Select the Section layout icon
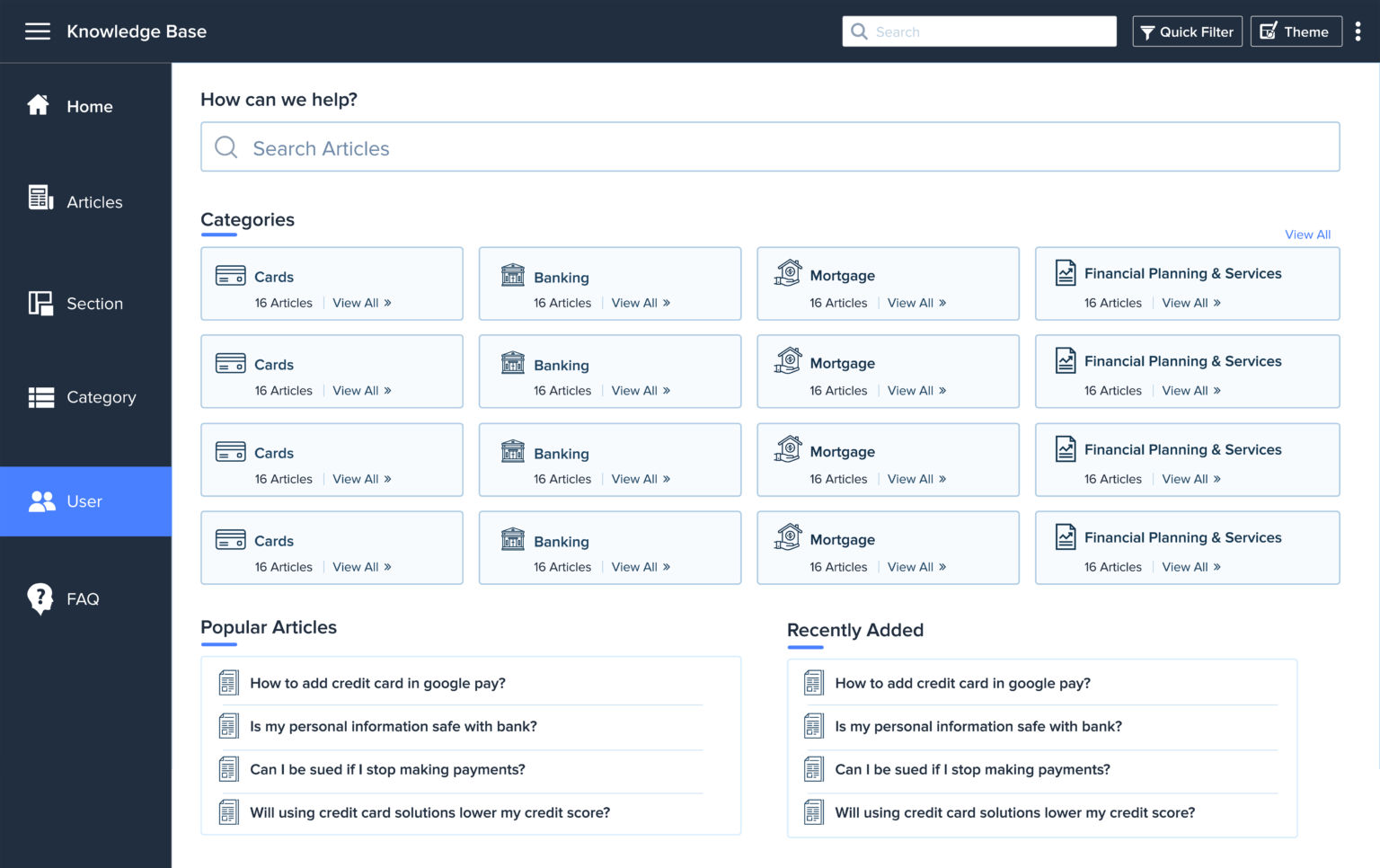The image size is (1380, 868). (40, 304)
